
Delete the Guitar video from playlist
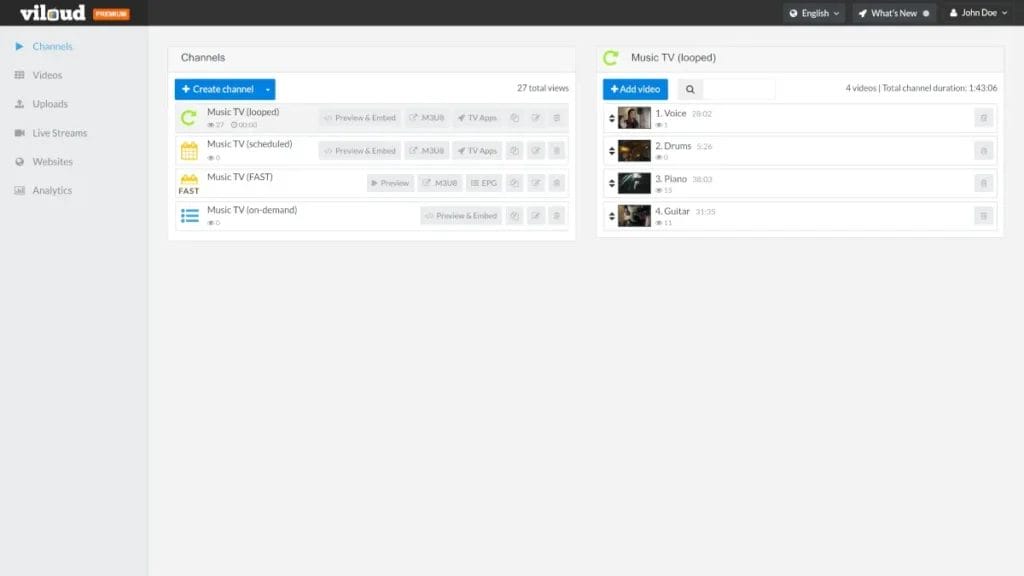[983, 216]
